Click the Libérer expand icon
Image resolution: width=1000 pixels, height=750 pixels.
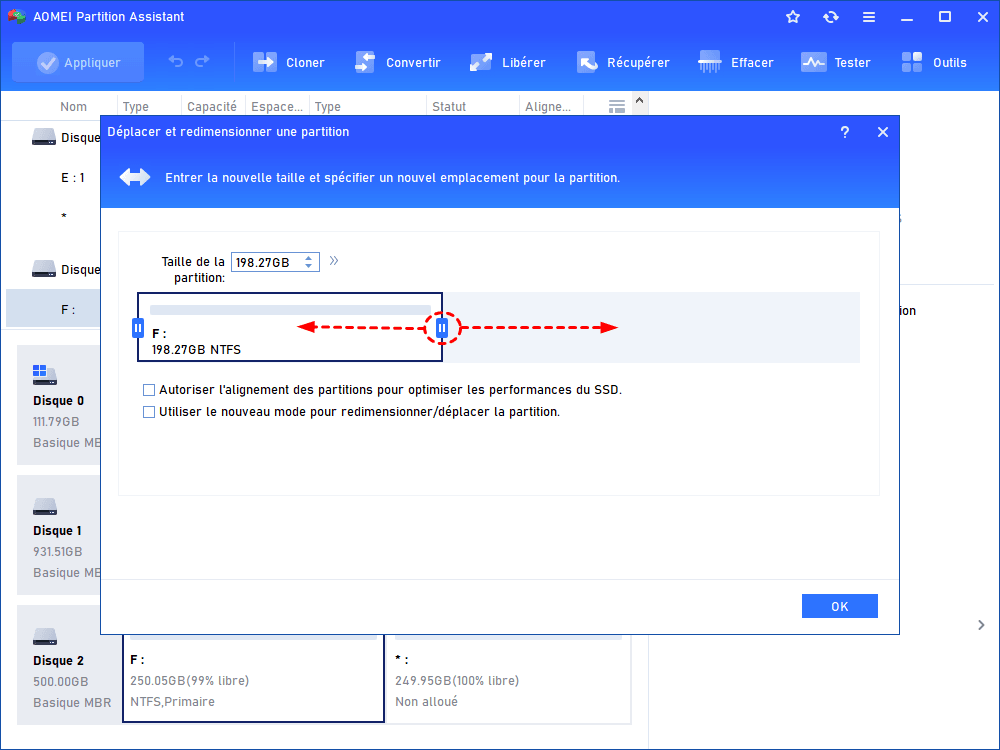point(481,62)
